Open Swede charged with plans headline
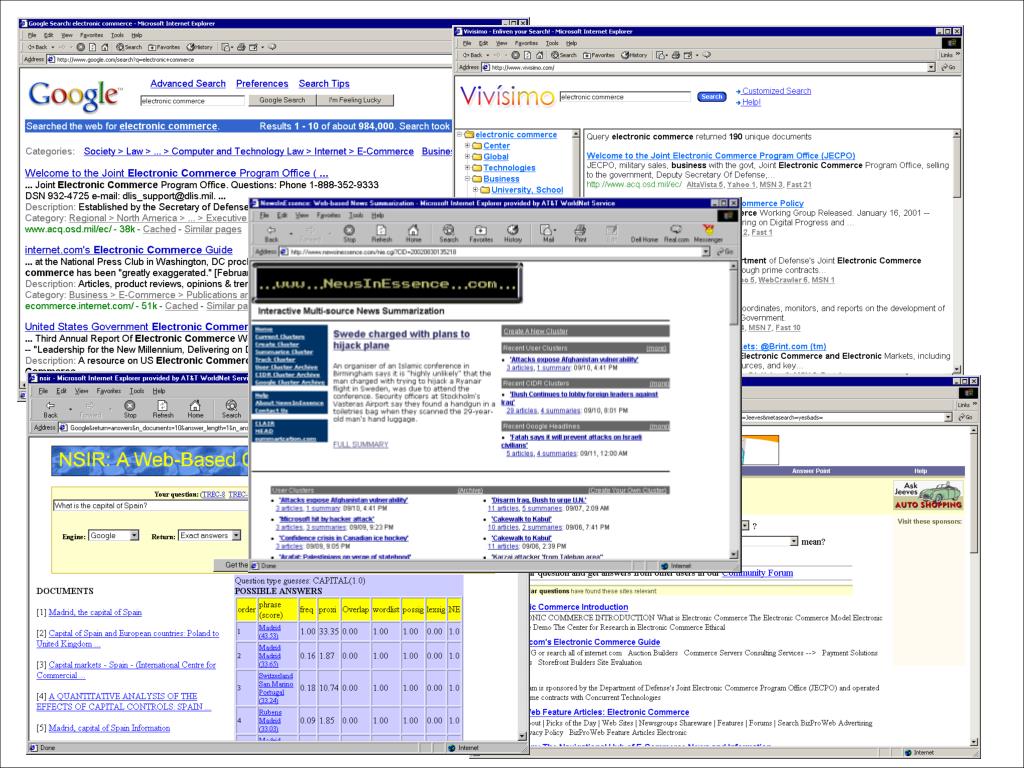Image resolution: width=1024 pixels, height=768 pixels. [401, 340]
